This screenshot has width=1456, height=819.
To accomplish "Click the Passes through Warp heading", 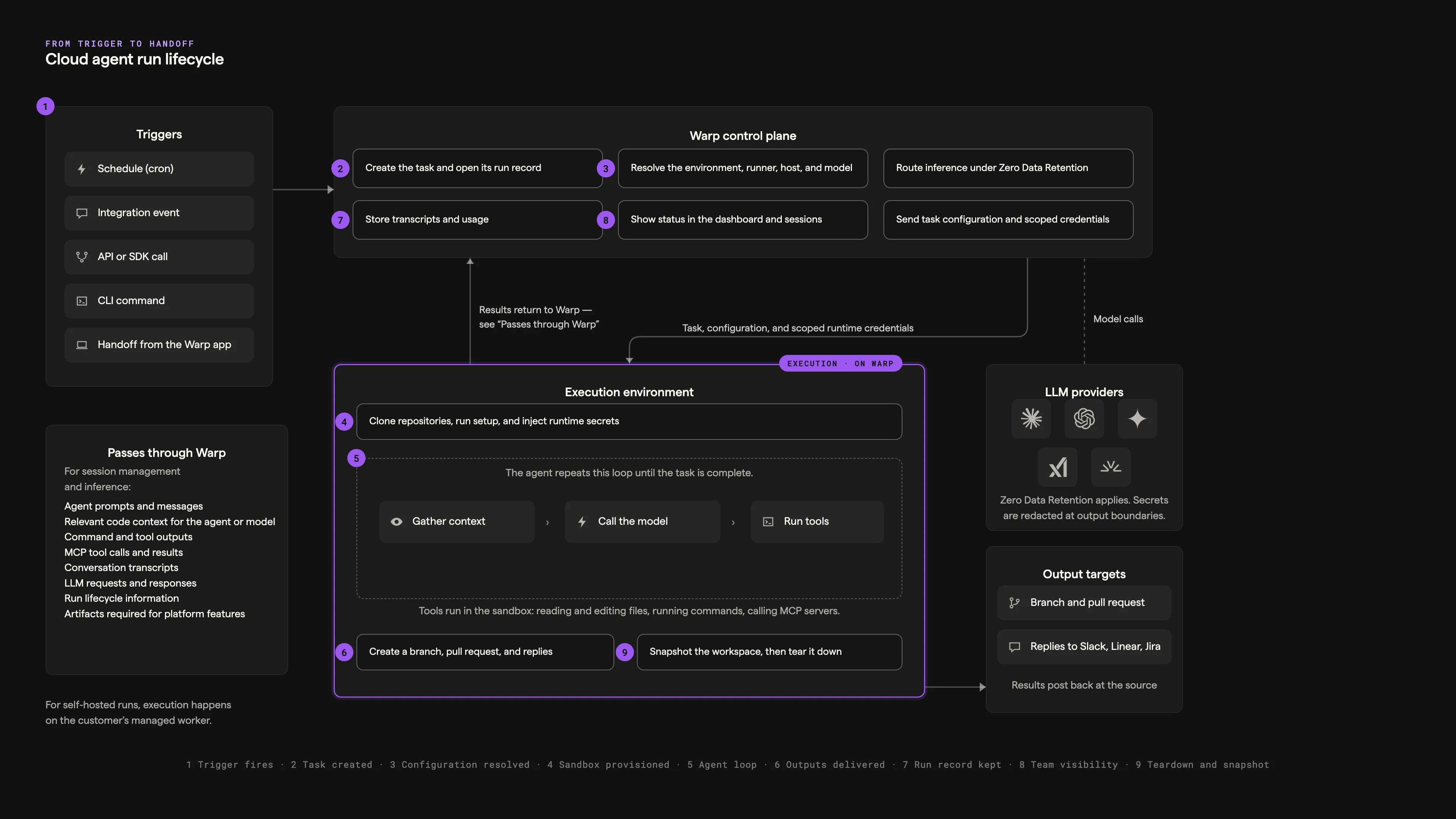I will (167, 453).
